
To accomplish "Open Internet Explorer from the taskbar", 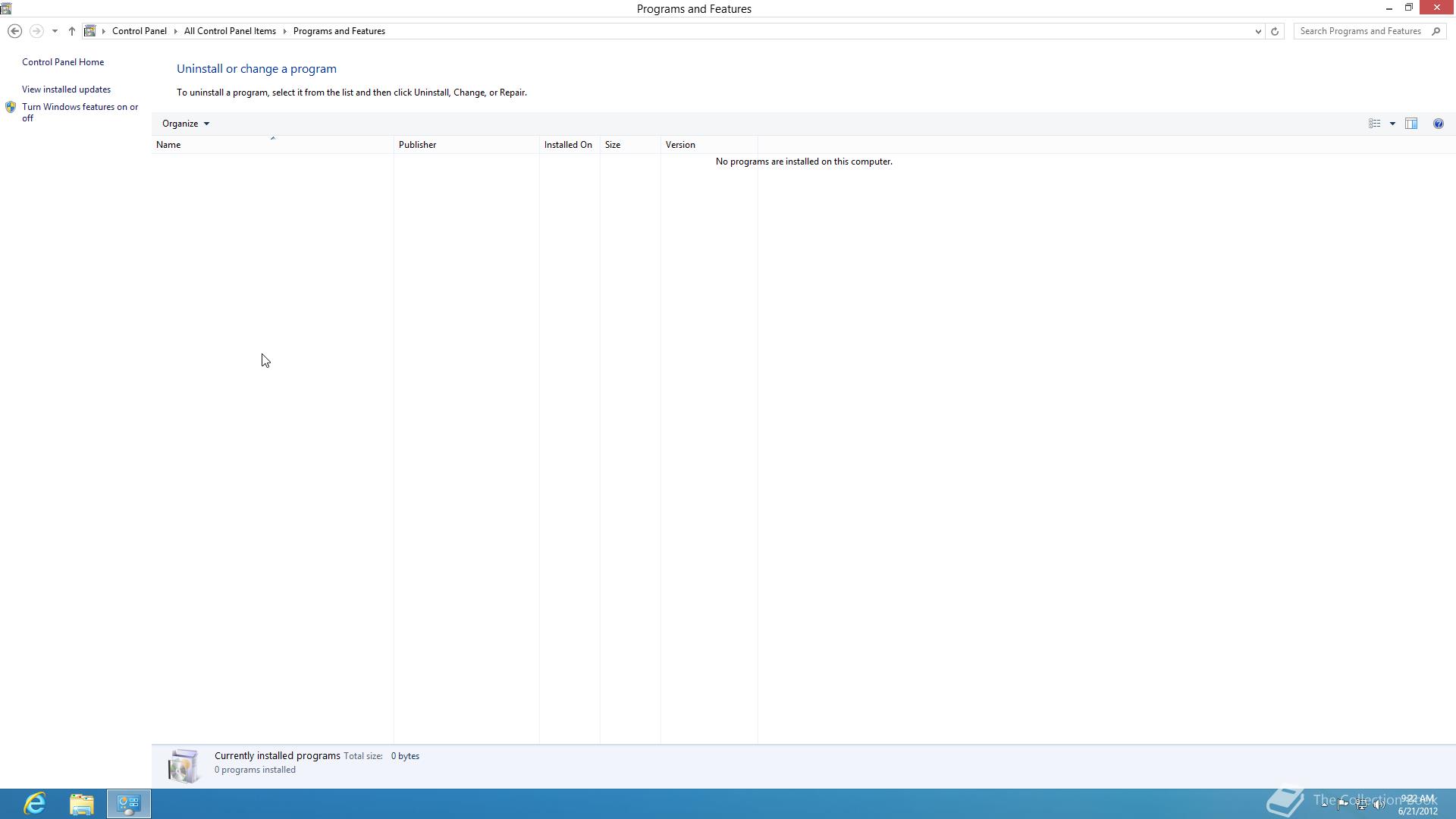I will tap(35, 803).
